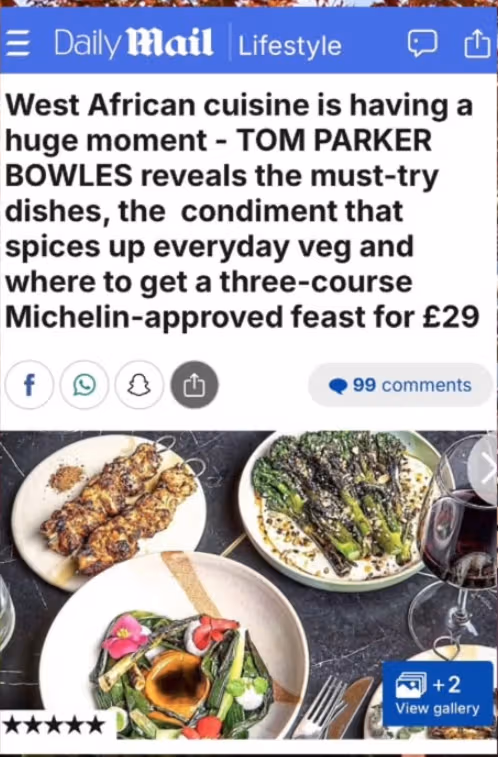Share article via Snapchat icon

[139, 385]
